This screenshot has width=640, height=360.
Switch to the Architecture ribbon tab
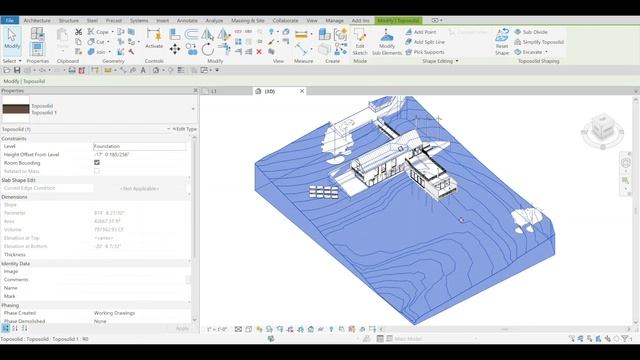point(37,20)
